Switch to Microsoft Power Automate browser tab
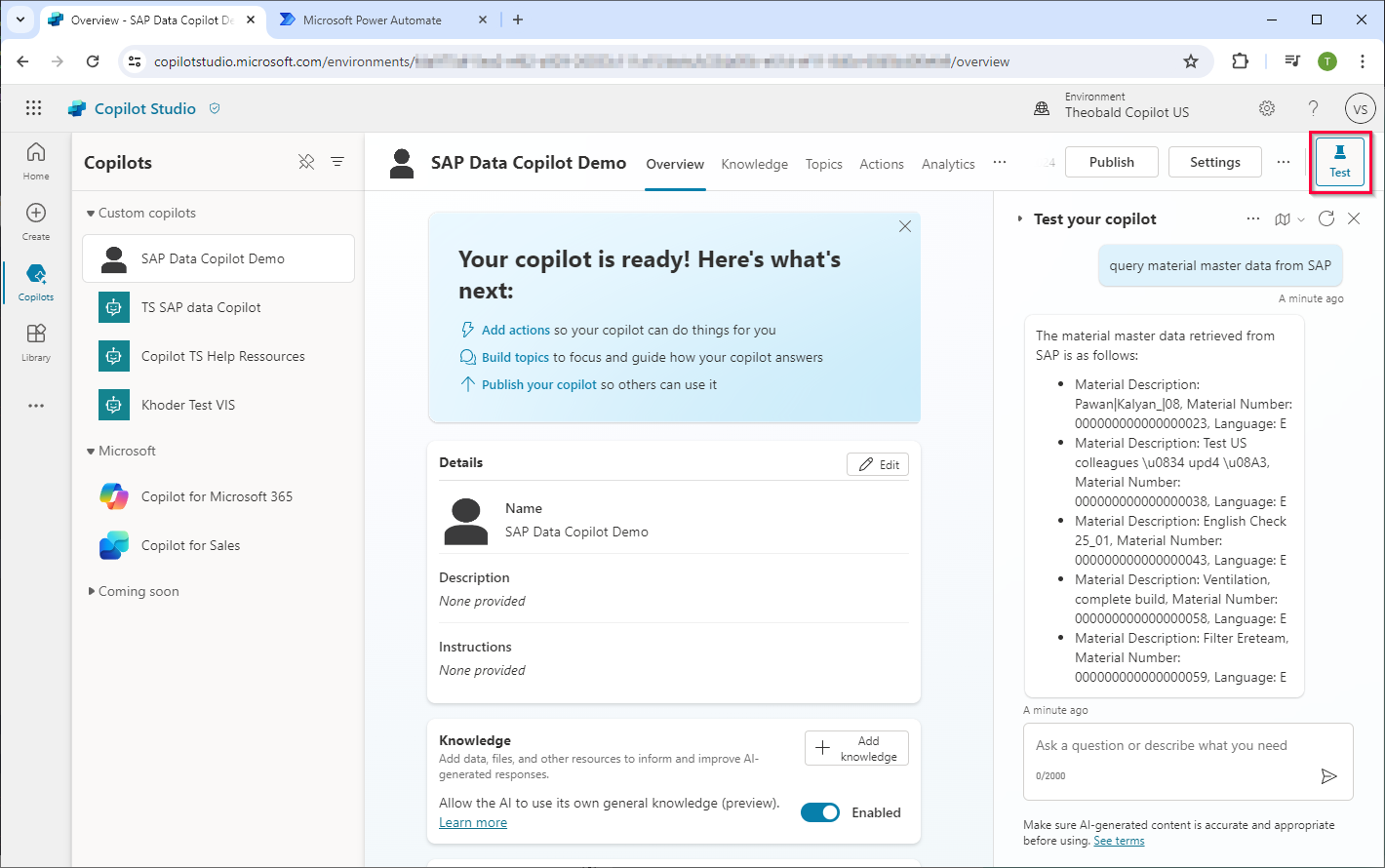Viewport: 1385px width, 868px height. 382,20
